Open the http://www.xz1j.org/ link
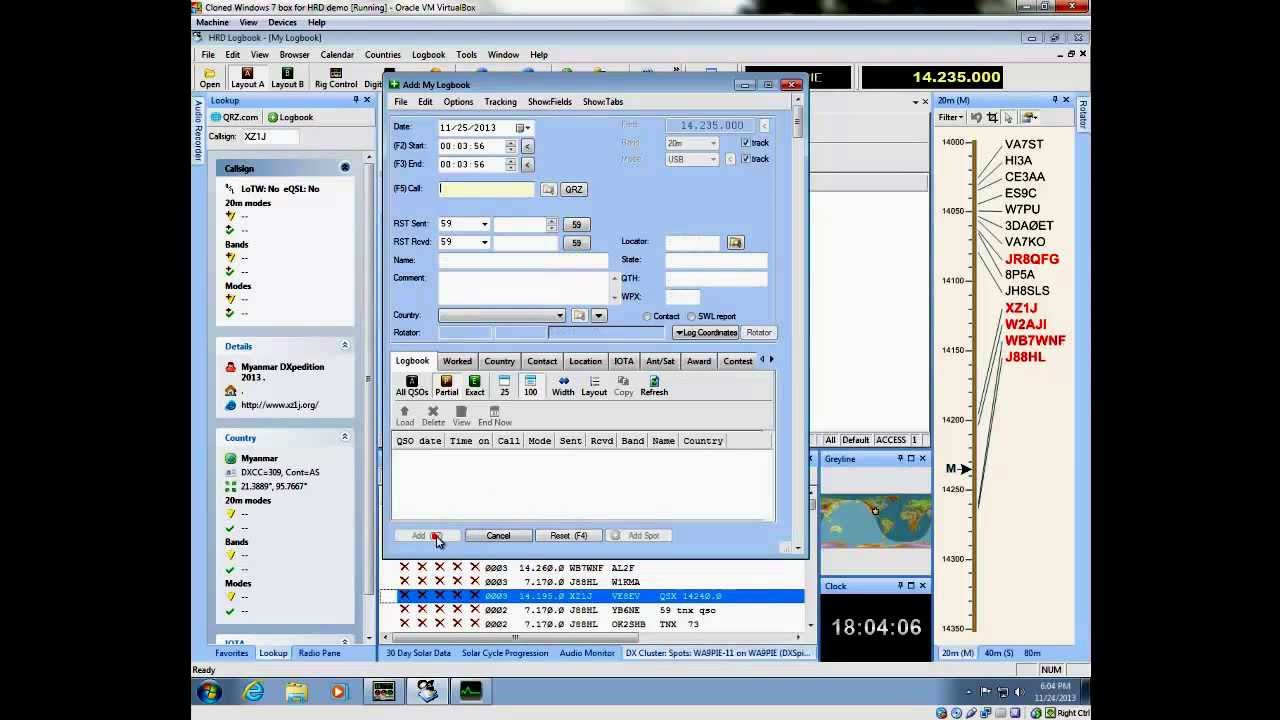This screenshot has width=1280, height=720. [x=280, y=405]
